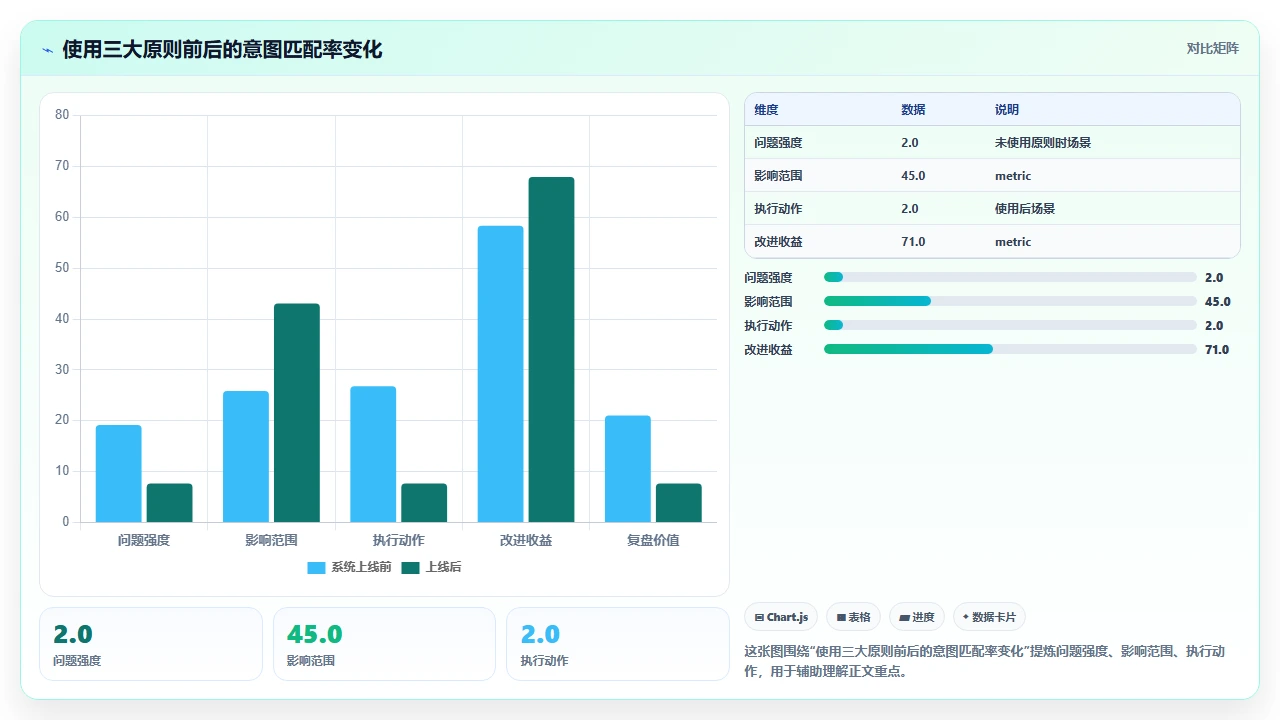Image resolution: width=1280 pixels, height=720 pixels.
Task: Click the 问题强度 progress bar
Action: 1010,277
